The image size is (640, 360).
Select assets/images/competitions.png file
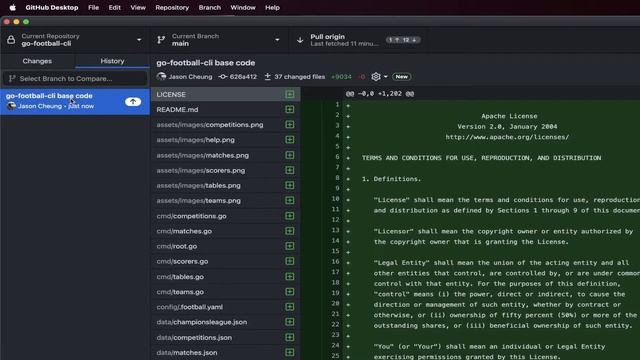point(226,124)
